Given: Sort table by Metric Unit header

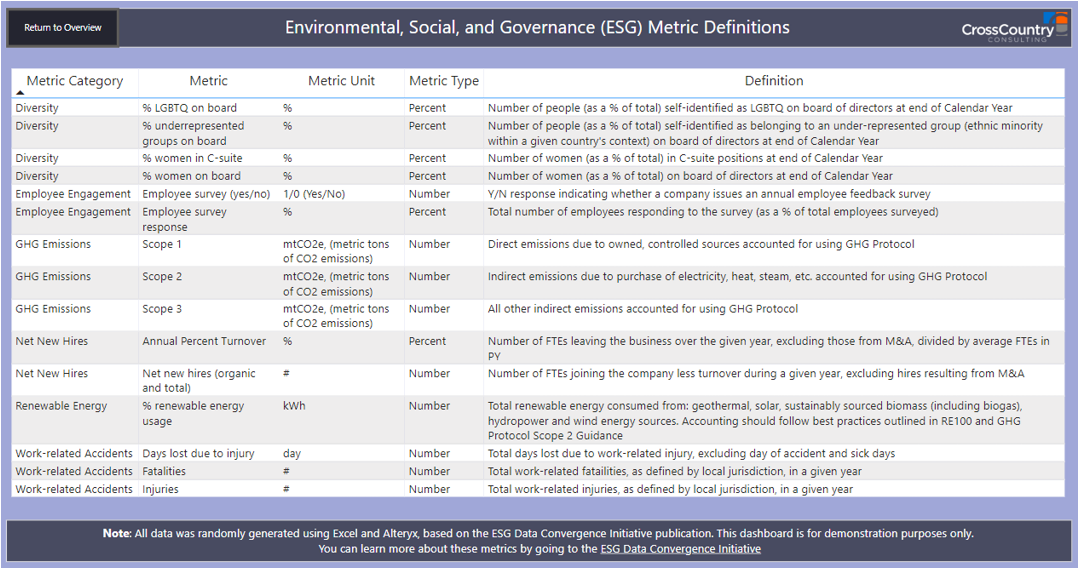Looking at the screenshot, I should tap(341, 81).
